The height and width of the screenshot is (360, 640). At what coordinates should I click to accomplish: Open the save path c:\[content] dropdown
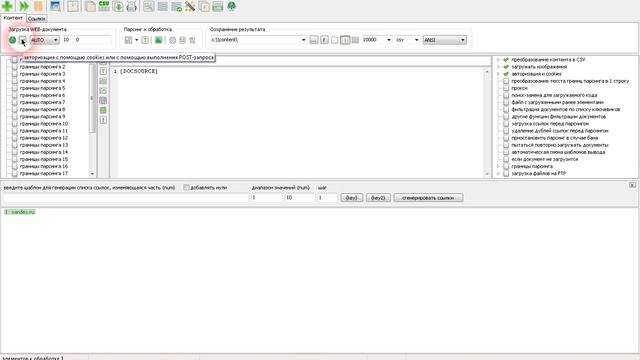[x=303, y=40]
